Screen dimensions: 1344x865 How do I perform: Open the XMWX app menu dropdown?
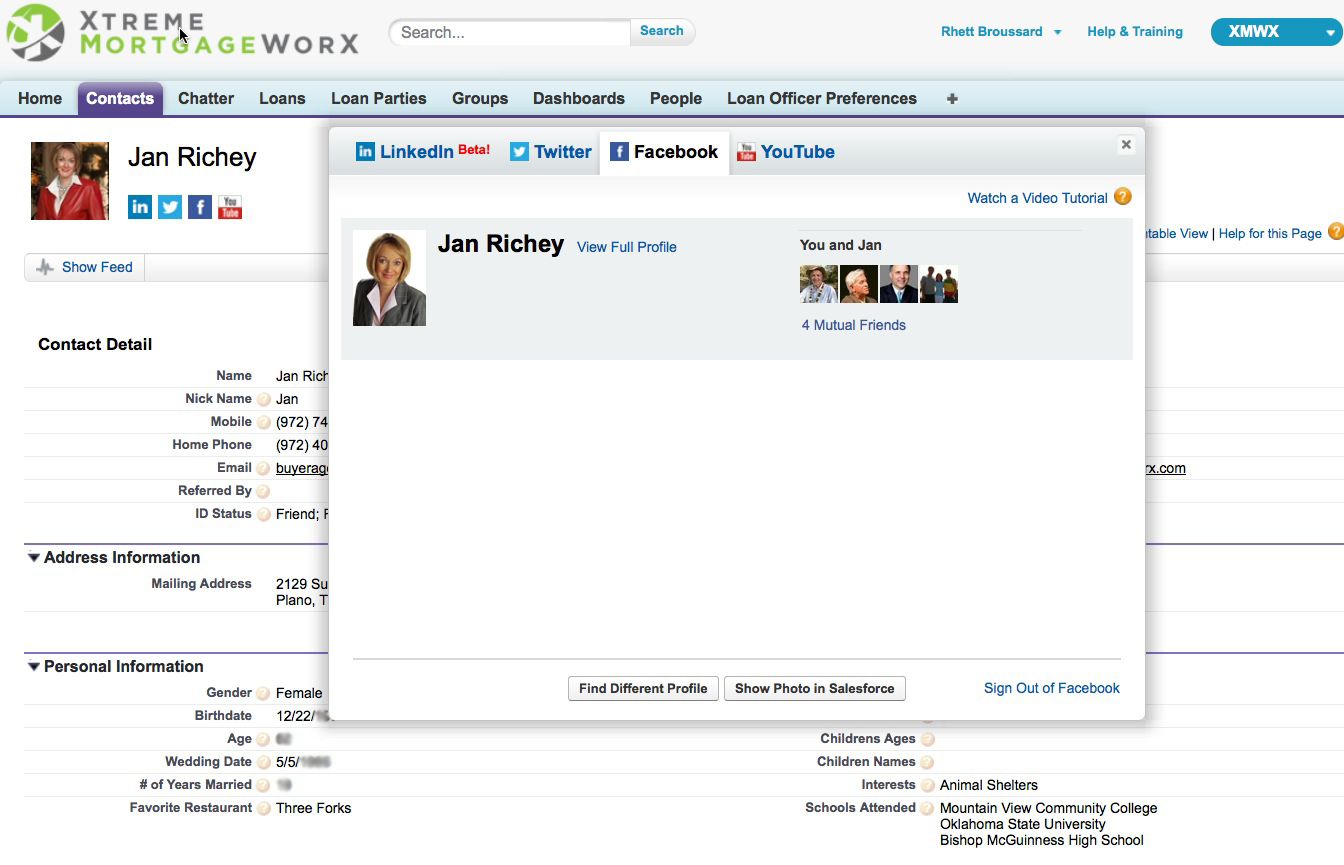pyautogui.click(x=1276, y=32)
